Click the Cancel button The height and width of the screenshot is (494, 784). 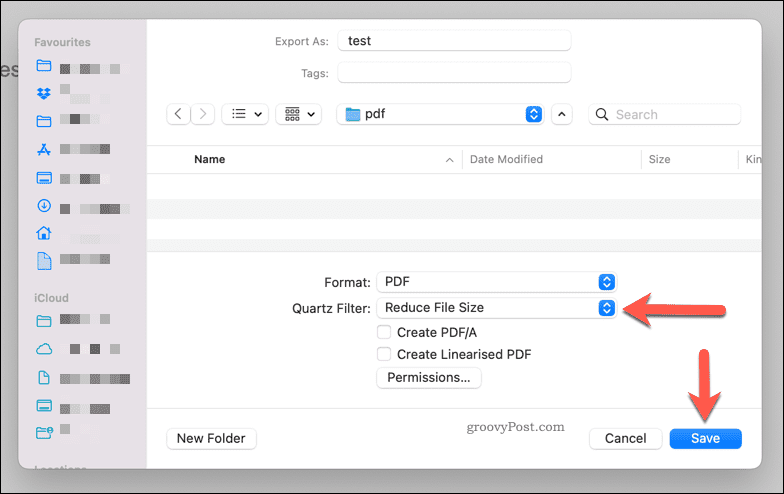[625, 438]
